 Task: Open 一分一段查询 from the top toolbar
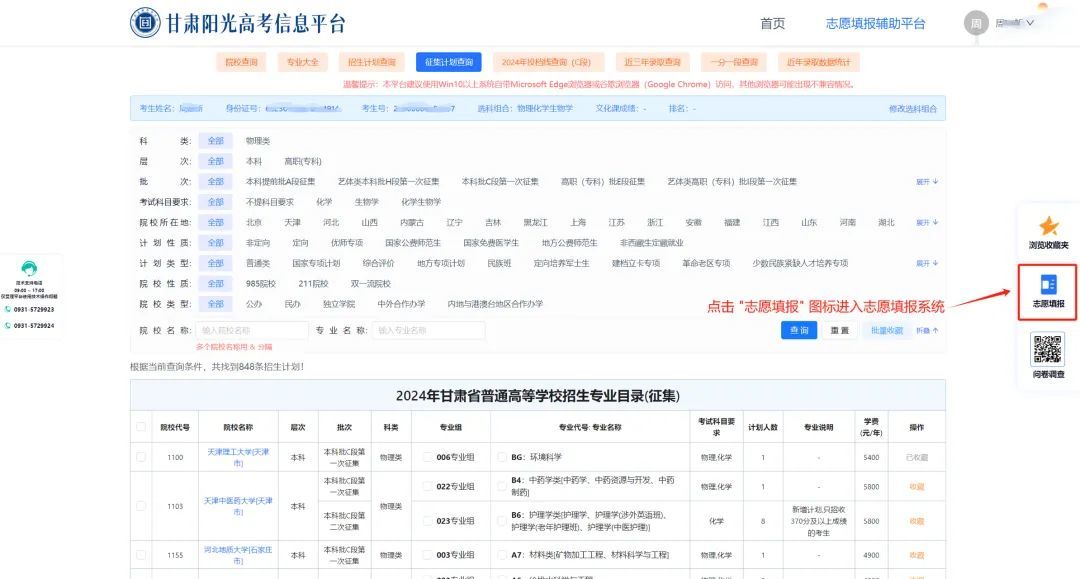(737, 61)
